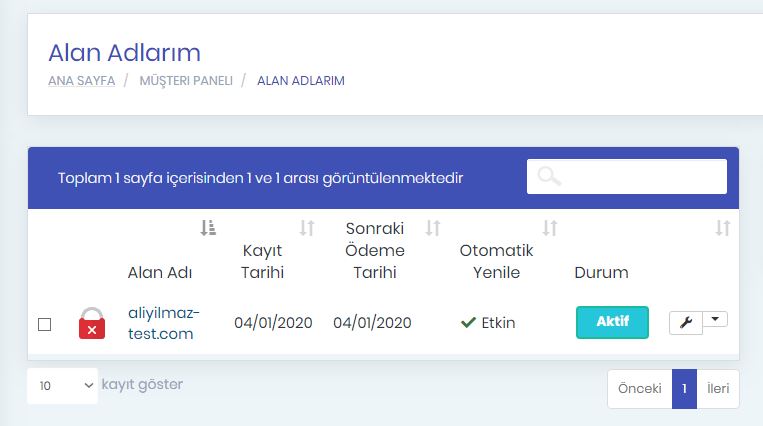
Task: Sort by Sonraki Ödeme Tarihi arrows
Action: [x=433, y=228]
